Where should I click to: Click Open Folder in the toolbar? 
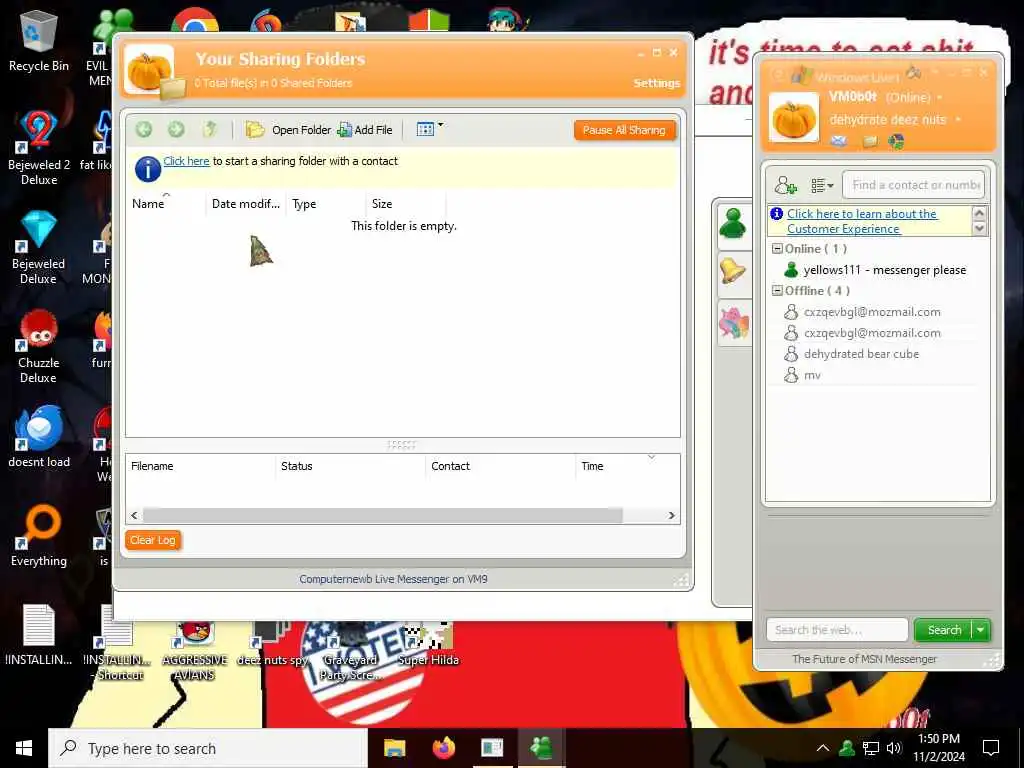pos(289,130)
